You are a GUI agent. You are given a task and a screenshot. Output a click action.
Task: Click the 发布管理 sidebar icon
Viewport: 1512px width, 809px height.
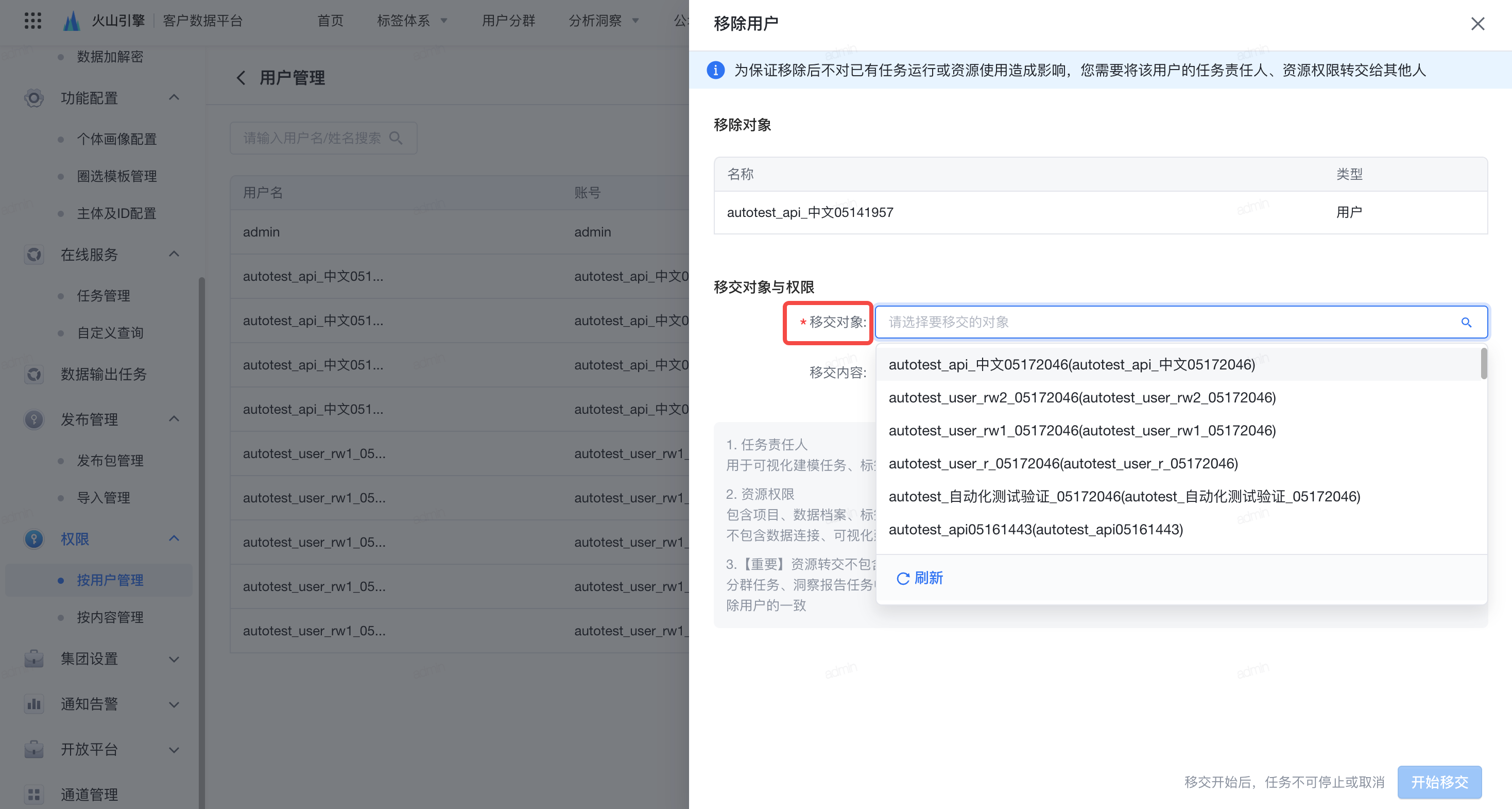tap(34, 419)
